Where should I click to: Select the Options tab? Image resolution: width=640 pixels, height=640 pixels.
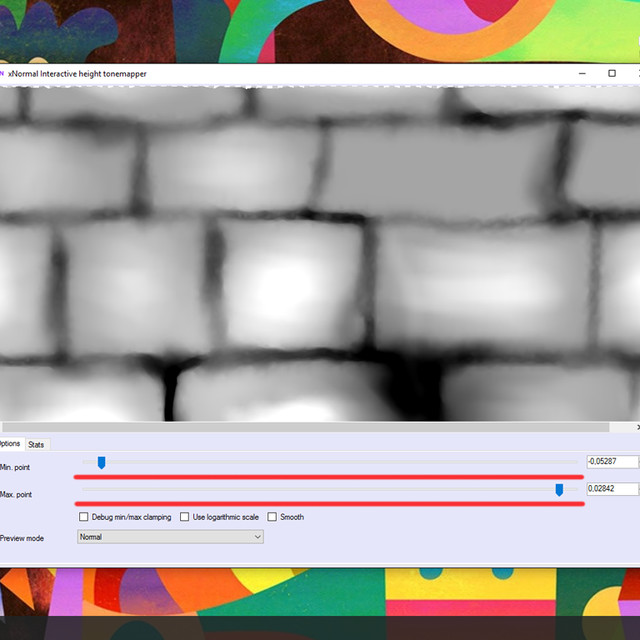[10, 444]
